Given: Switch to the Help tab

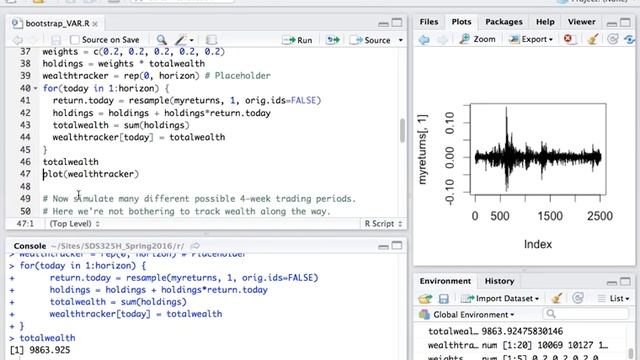Looking at the screenshot, I should (x=545, y=22).
